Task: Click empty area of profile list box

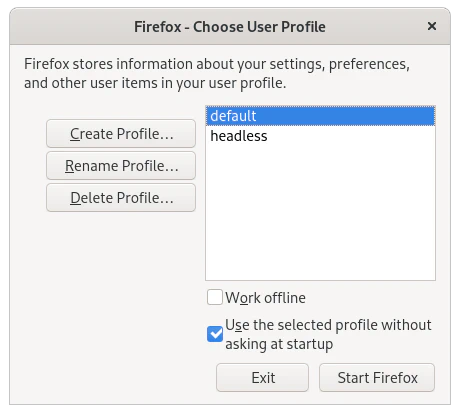Action: coord(320,213)
